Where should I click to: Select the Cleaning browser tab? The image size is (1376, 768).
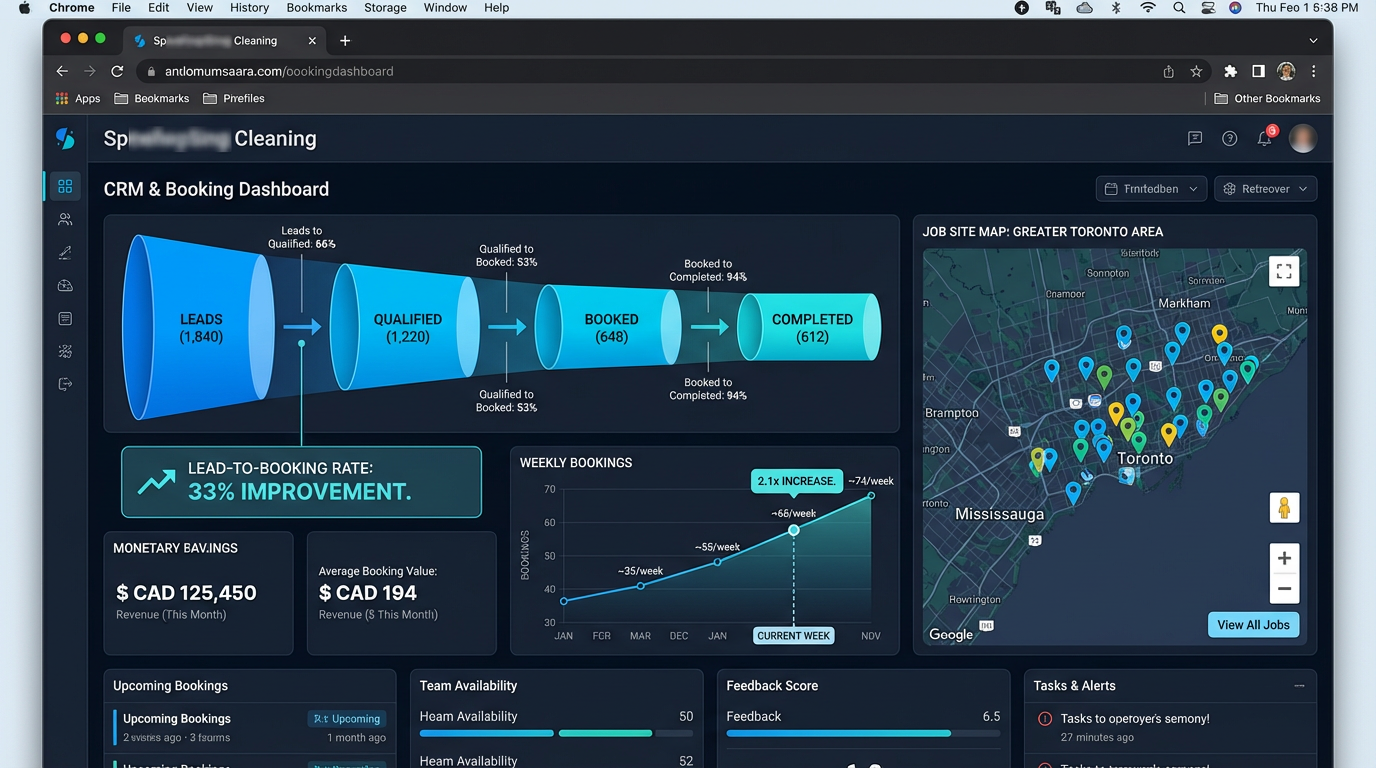225,41
